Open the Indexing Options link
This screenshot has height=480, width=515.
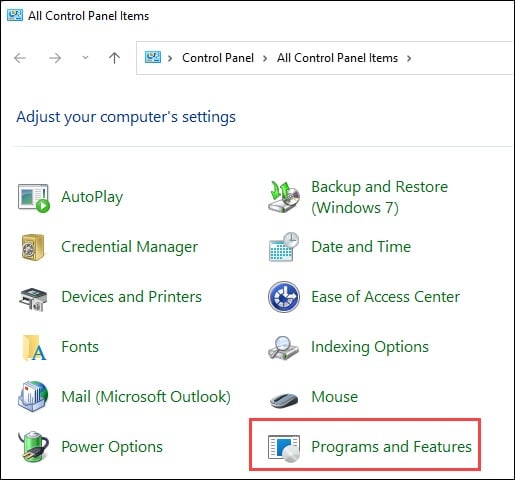coord(370,347)
